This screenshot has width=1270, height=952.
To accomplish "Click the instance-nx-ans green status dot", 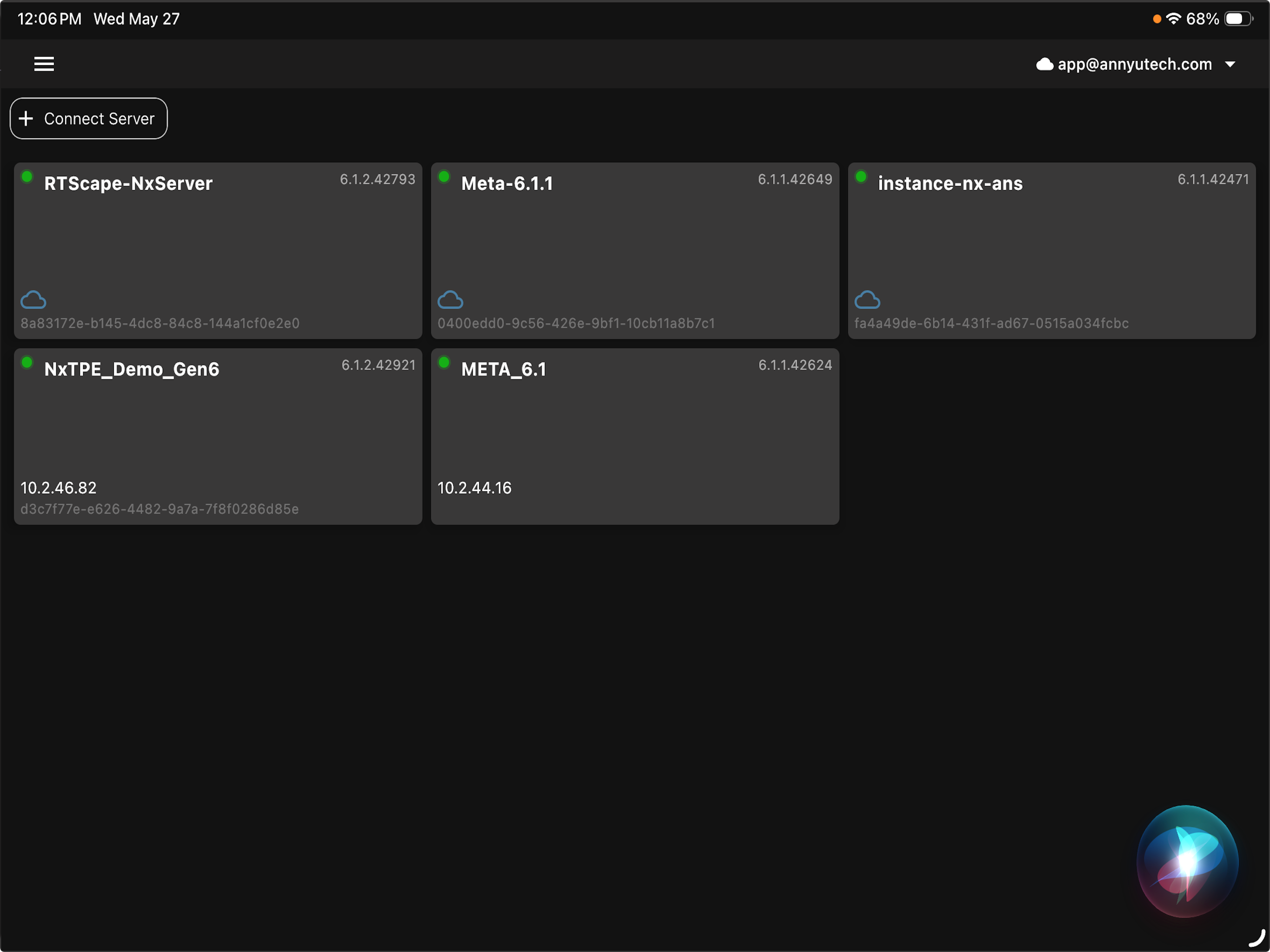I will (x=860, y=176).
